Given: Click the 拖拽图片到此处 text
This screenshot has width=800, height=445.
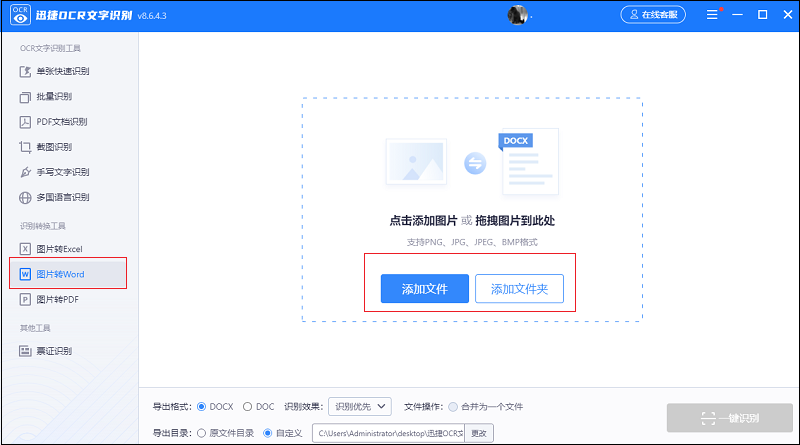Looking at the screenshot, I should point(515,221).
